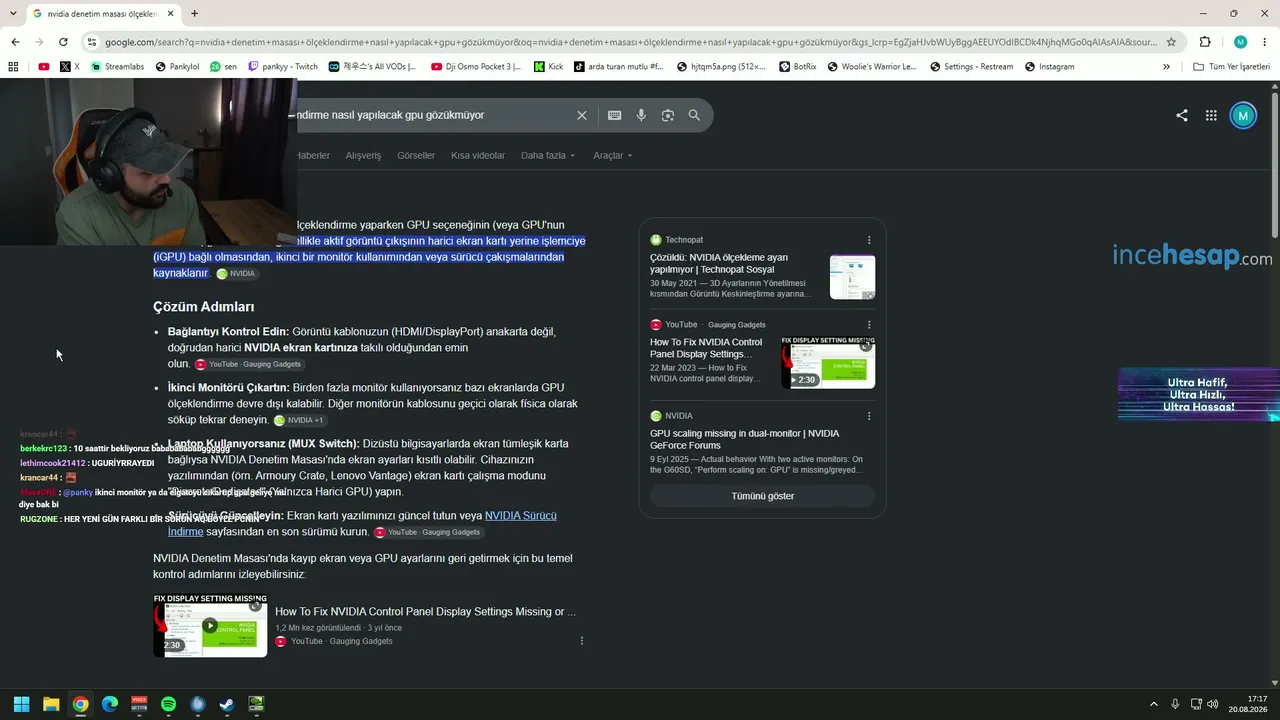Reload the current Google search page

pyautogui.click(x=63, y=42)
